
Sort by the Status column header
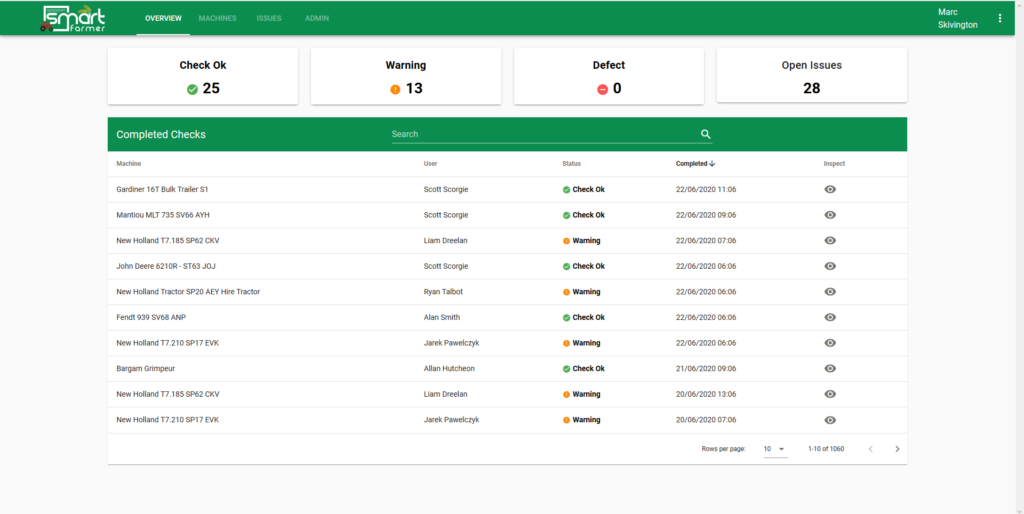click(571, 164)
